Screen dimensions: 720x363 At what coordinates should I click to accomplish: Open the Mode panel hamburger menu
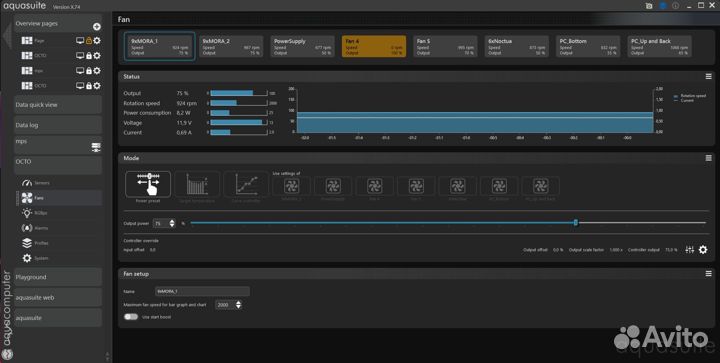(x=709, y=158)
